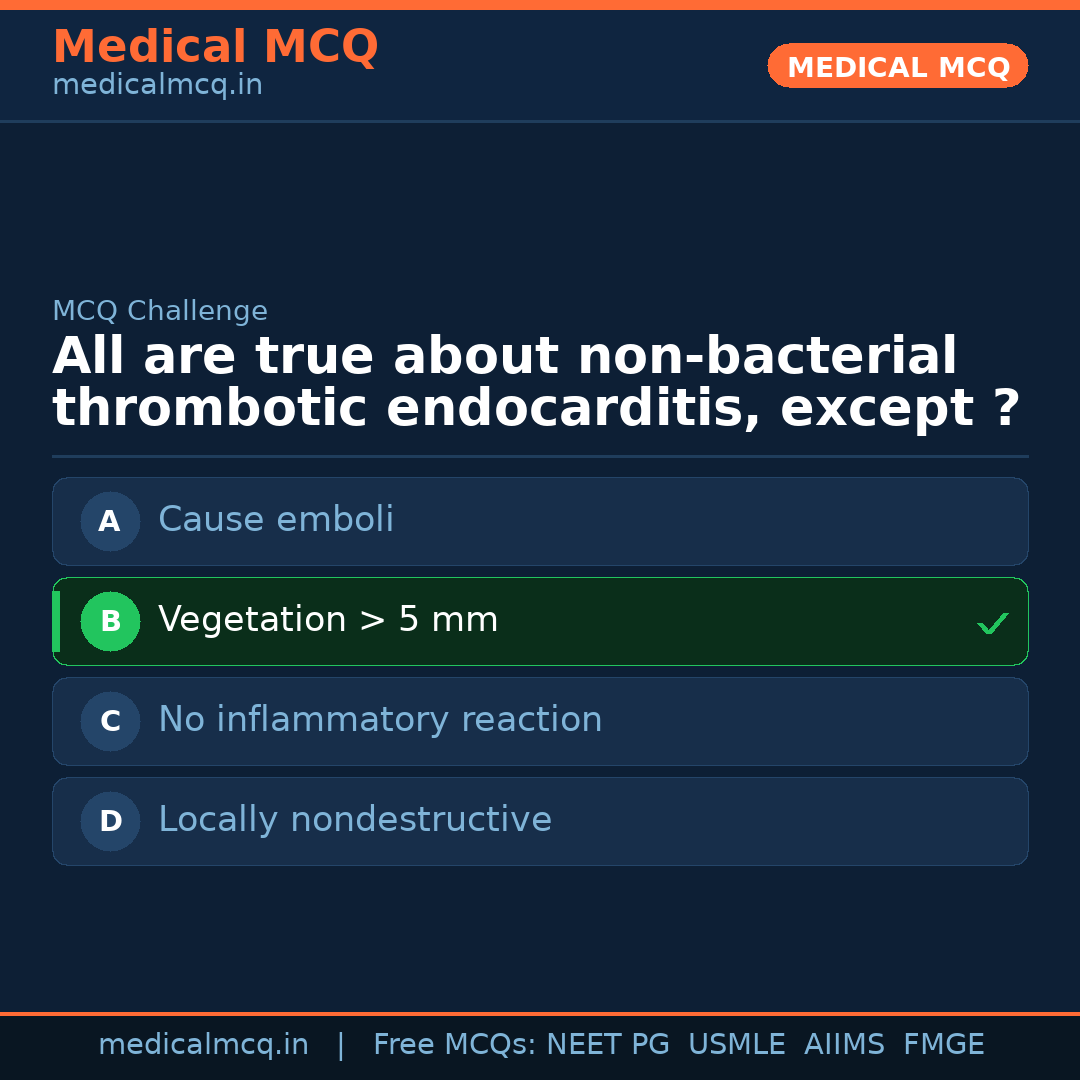The height and width of the screenshot is (1080, 1080).
Task: Click the "MCQ Challenge" label
Action: [x=160, y=312]
